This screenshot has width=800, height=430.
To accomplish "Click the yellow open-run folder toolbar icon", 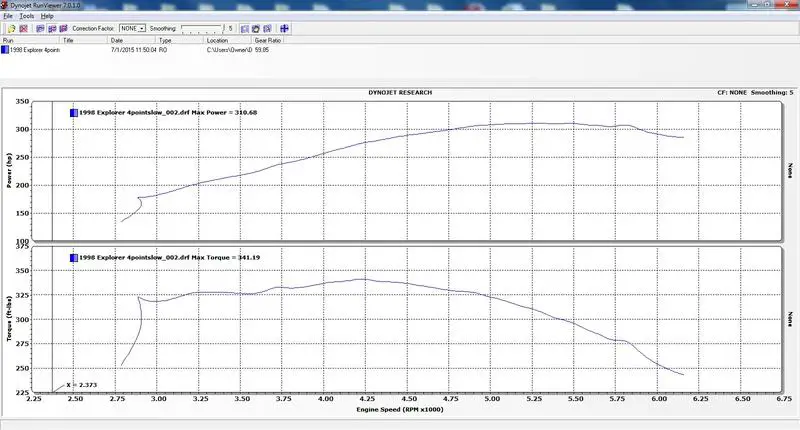I will (11, 29).
